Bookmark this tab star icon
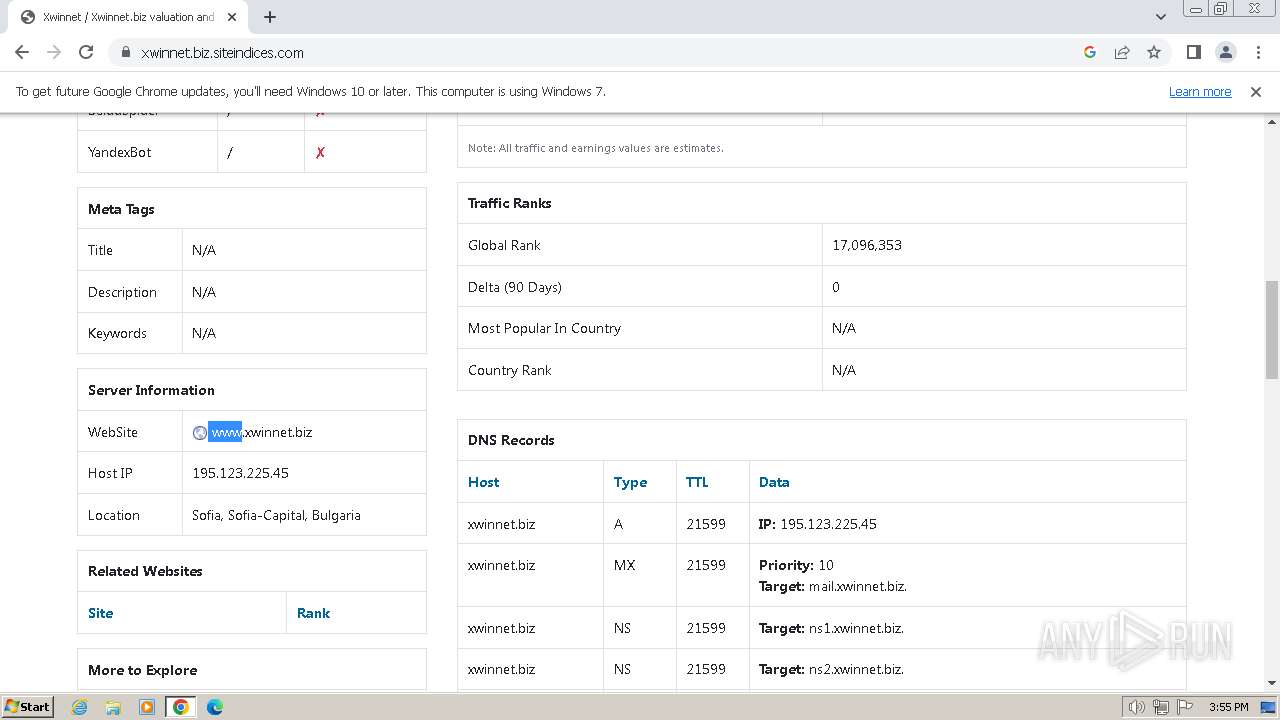1280x720 pixels. [x=1154, y=52]
